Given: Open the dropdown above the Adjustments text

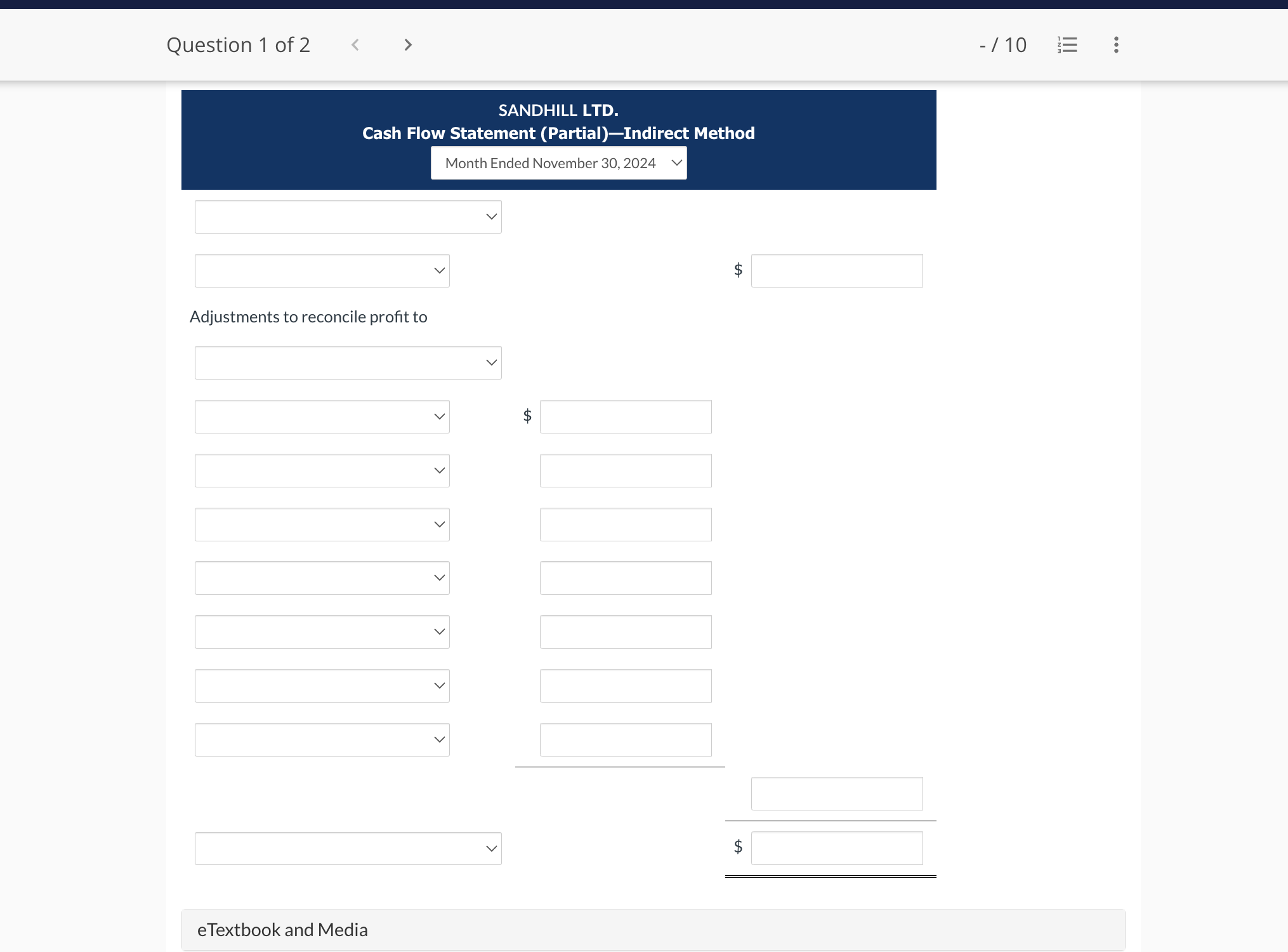Looking at the screenshot, I should coord(322,271).
